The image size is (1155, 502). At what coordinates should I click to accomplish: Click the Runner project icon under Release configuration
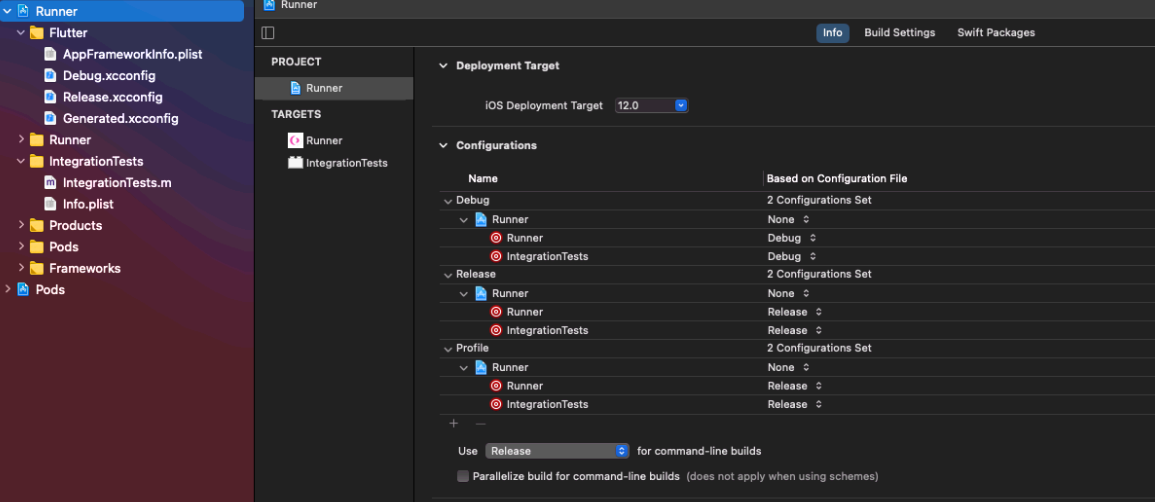[481, 293]
